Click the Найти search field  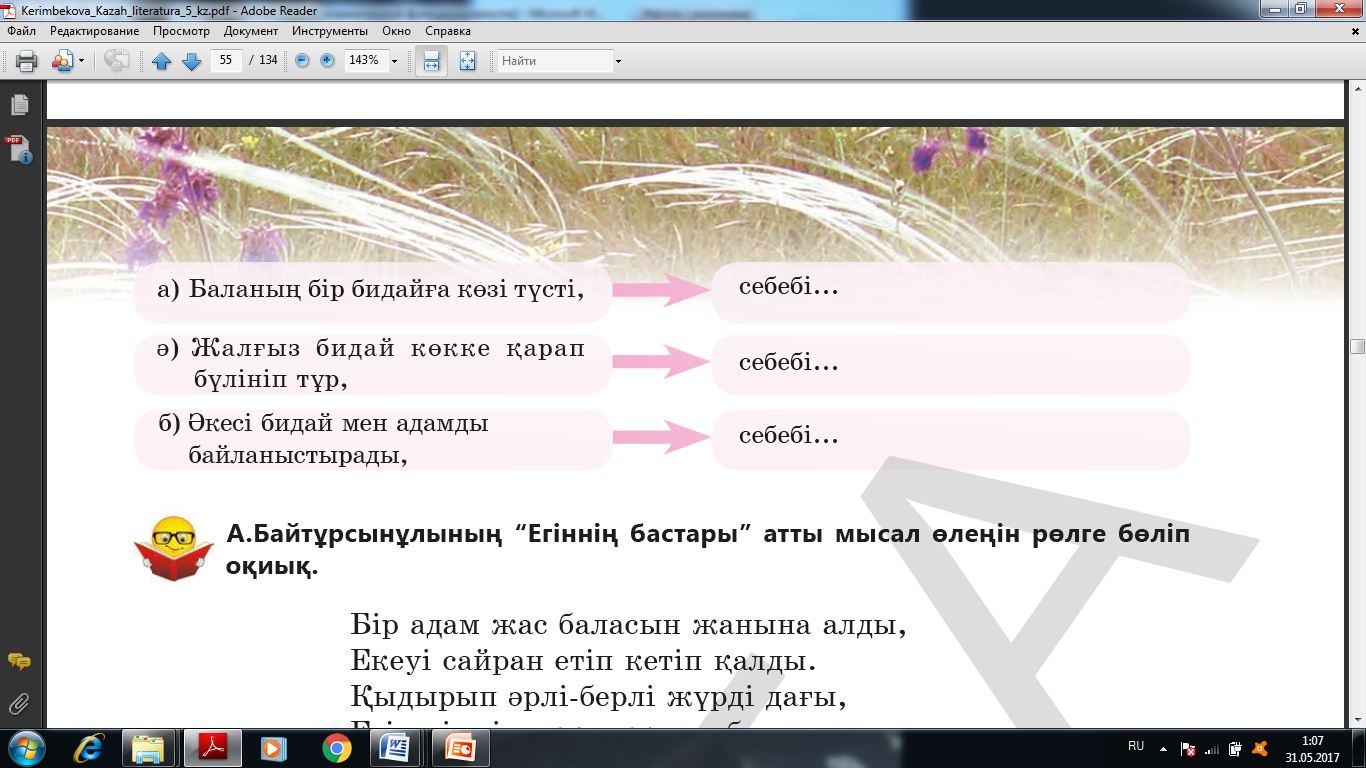click(x=556, y=61)
